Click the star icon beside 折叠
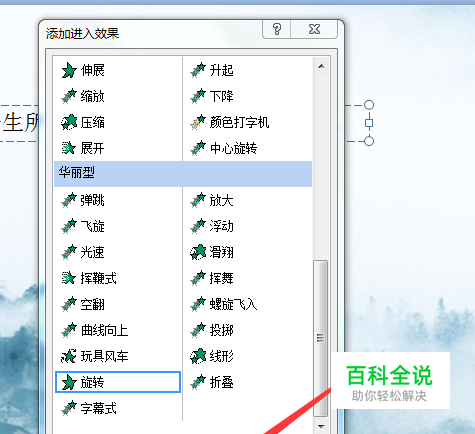The height and width of the screenshot is (434, 475). [198, 382]
